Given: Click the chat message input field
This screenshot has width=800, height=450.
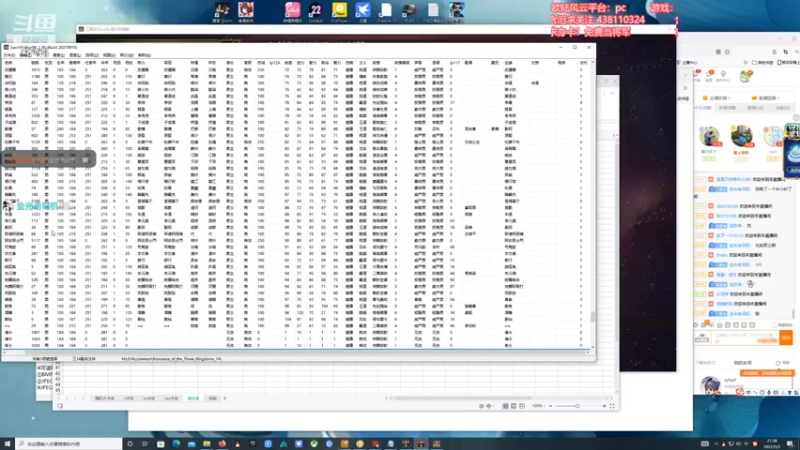Looking at the screenshot, I should pyautogui.click(x=744, y=337).
